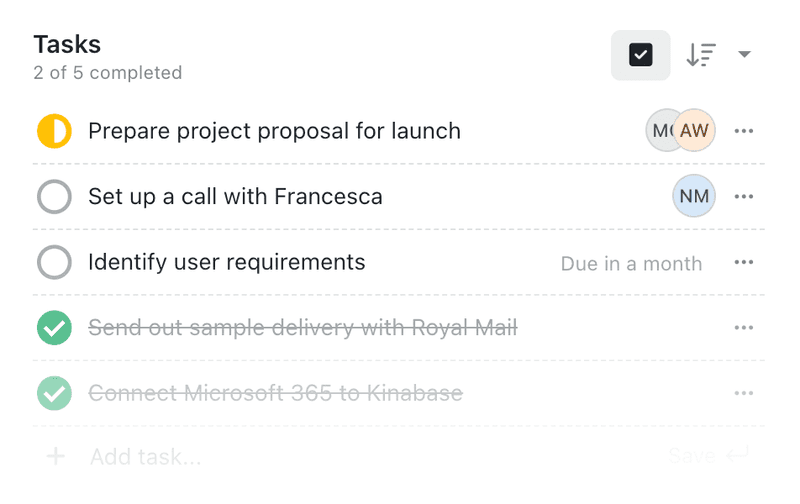Open more options for Identify user requirements

point(743,262)
